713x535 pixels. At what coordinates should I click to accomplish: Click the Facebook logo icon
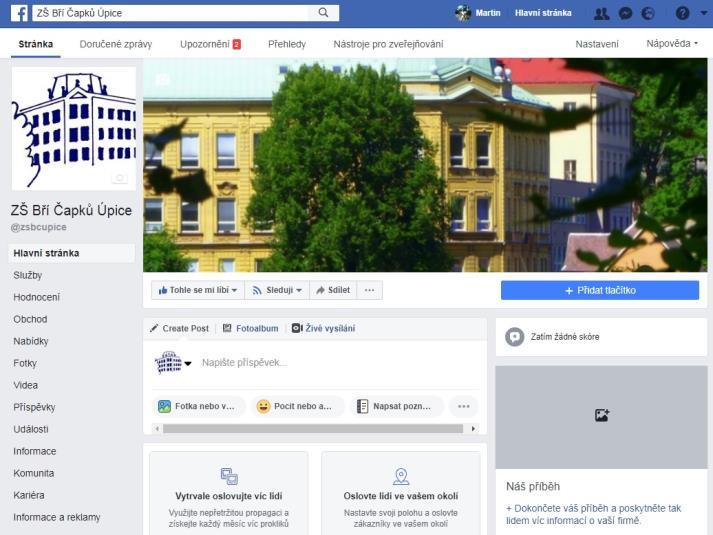coord(19,13)
